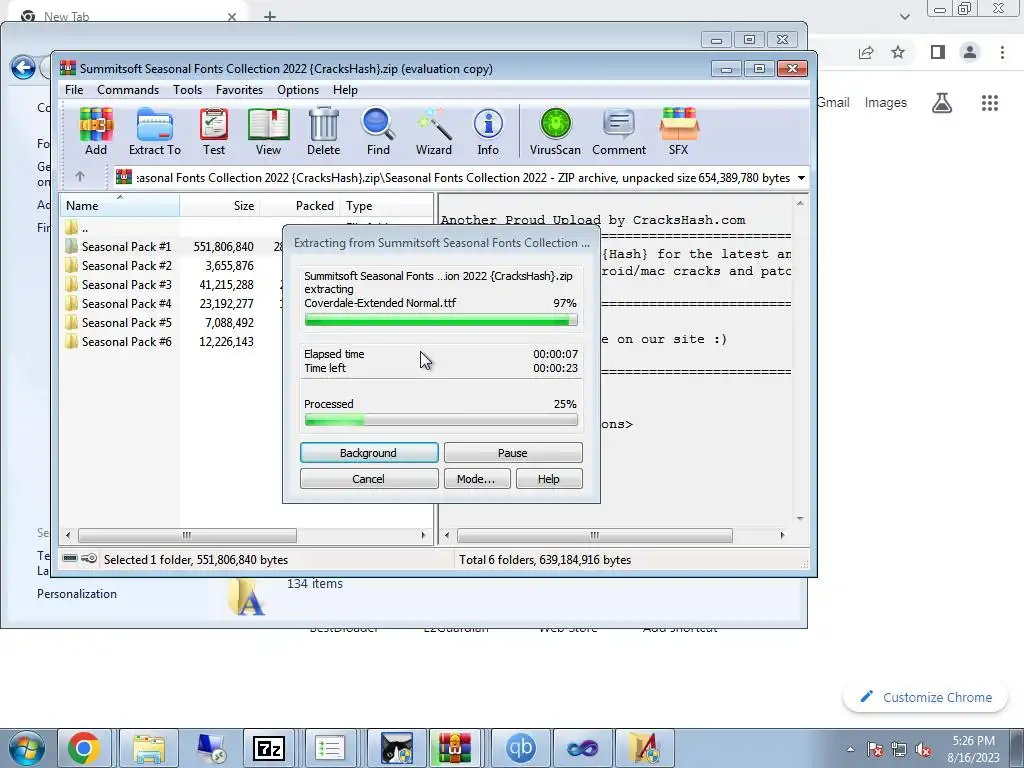Expand the archive path dropdown arrow
Image resolution: width=1024 pixels, height=768 pixels.
tap(801, 178)
